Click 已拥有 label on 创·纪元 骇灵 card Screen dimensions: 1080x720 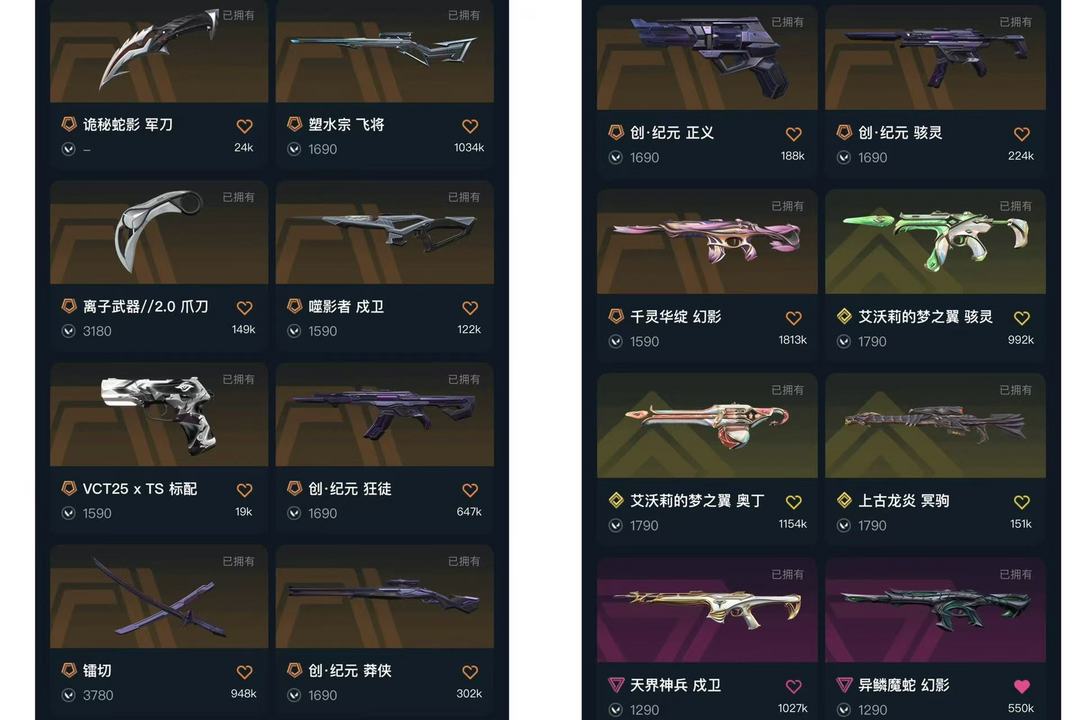tap(1015, 22)
